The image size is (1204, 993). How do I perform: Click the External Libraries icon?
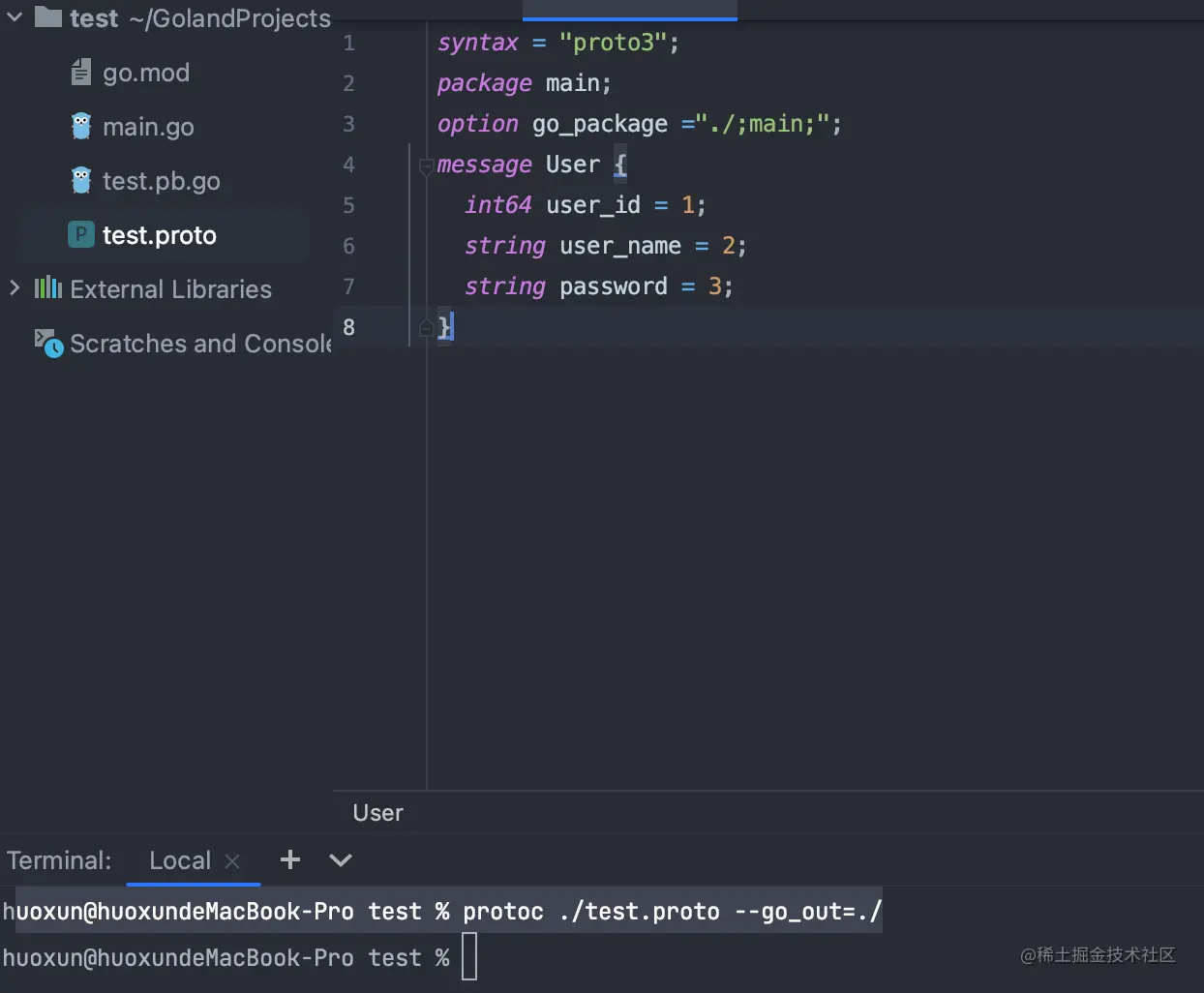48,287
